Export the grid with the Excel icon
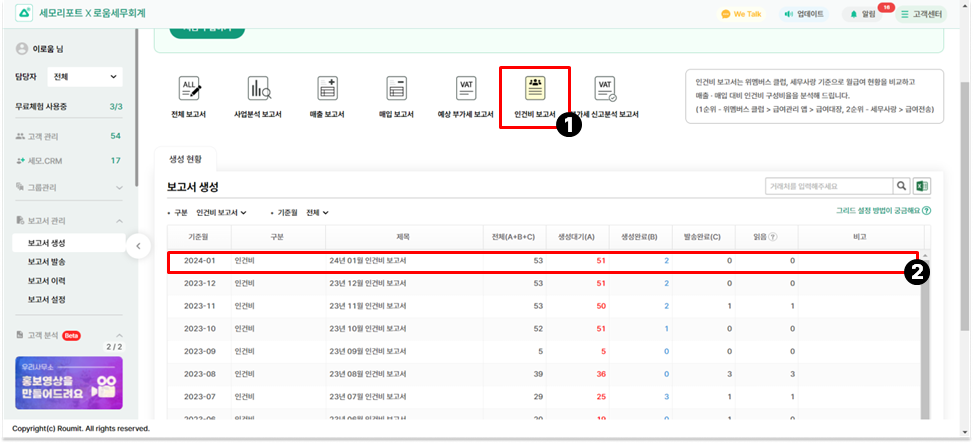 [x=922, y=186]
